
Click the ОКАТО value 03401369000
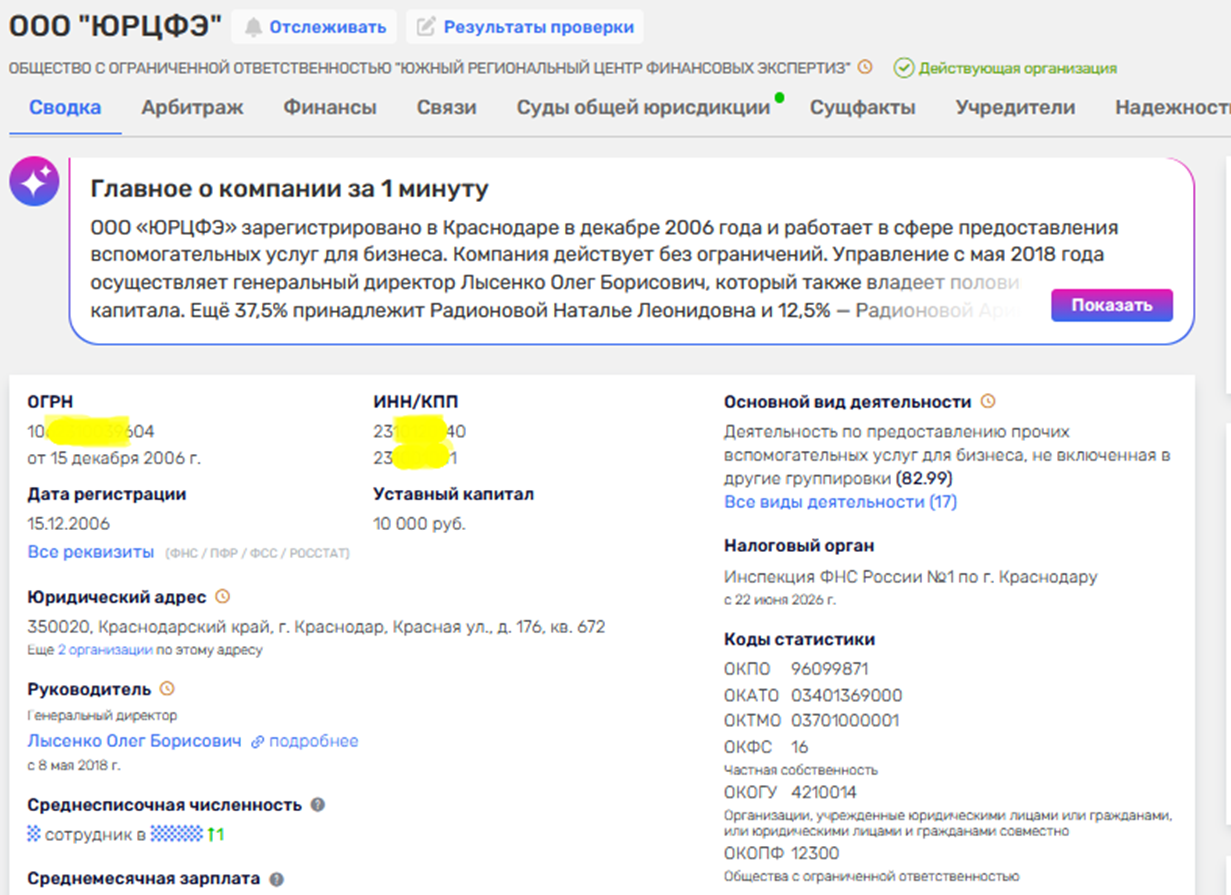(x=846, y=695)
